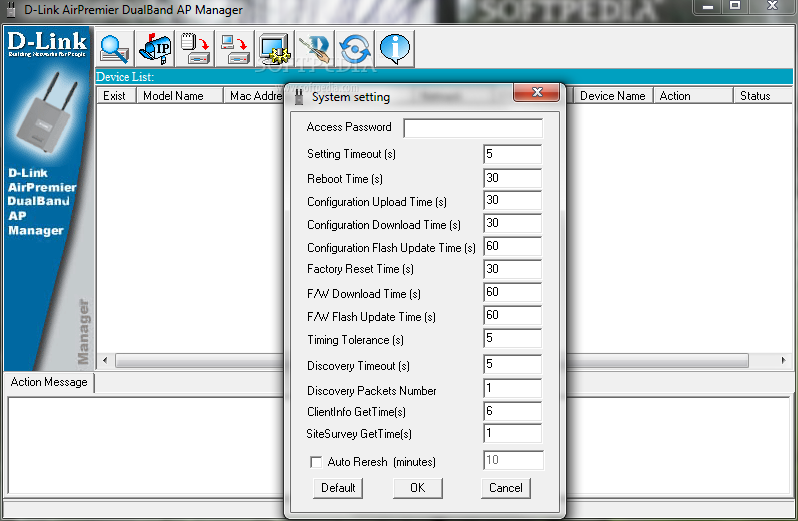Click the D-Link tools brush icon

coord(315,48)
